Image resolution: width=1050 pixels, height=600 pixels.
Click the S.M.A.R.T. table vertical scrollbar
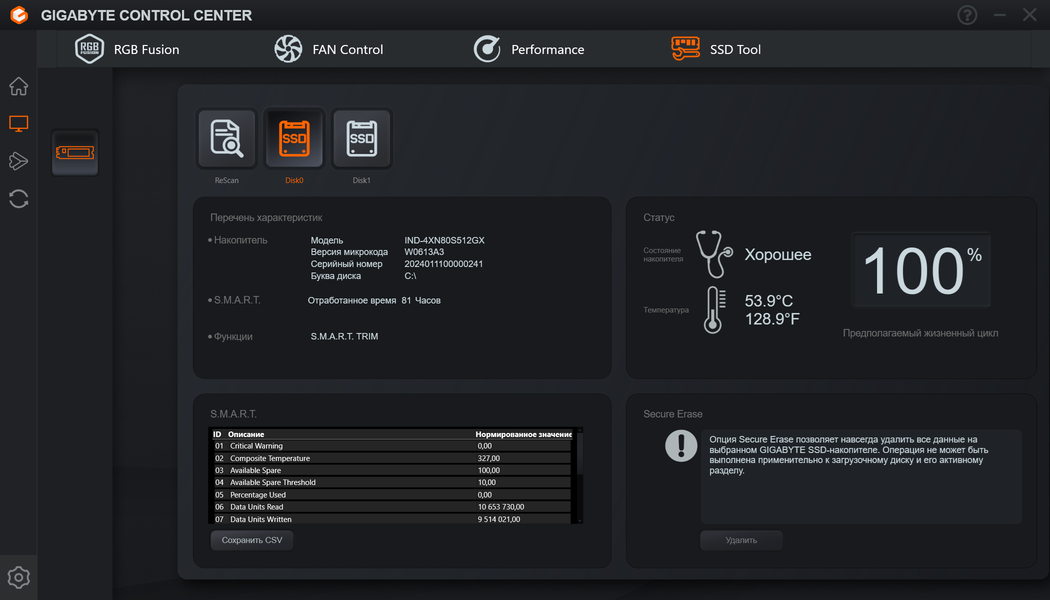click(580, 475)
